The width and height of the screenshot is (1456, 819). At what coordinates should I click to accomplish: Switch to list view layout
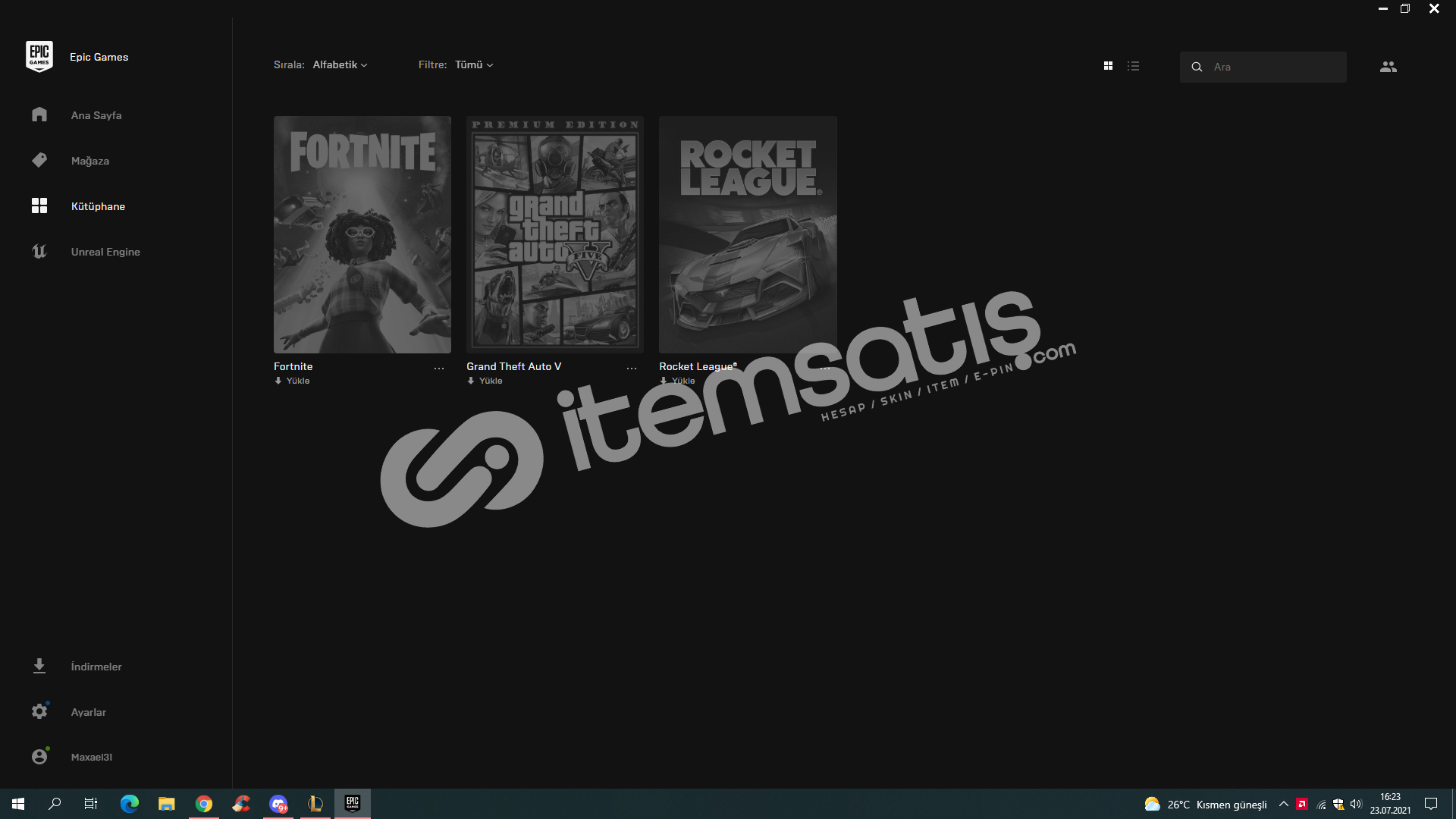coord(1133,66)
